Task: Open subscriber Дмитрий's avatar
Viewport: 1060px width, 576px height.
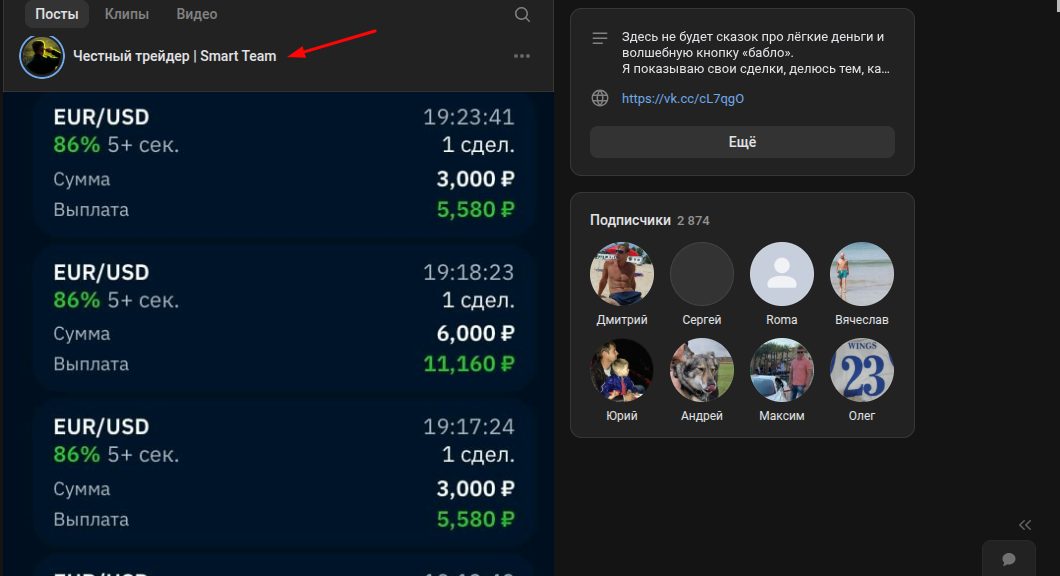Action: [622, 274]
